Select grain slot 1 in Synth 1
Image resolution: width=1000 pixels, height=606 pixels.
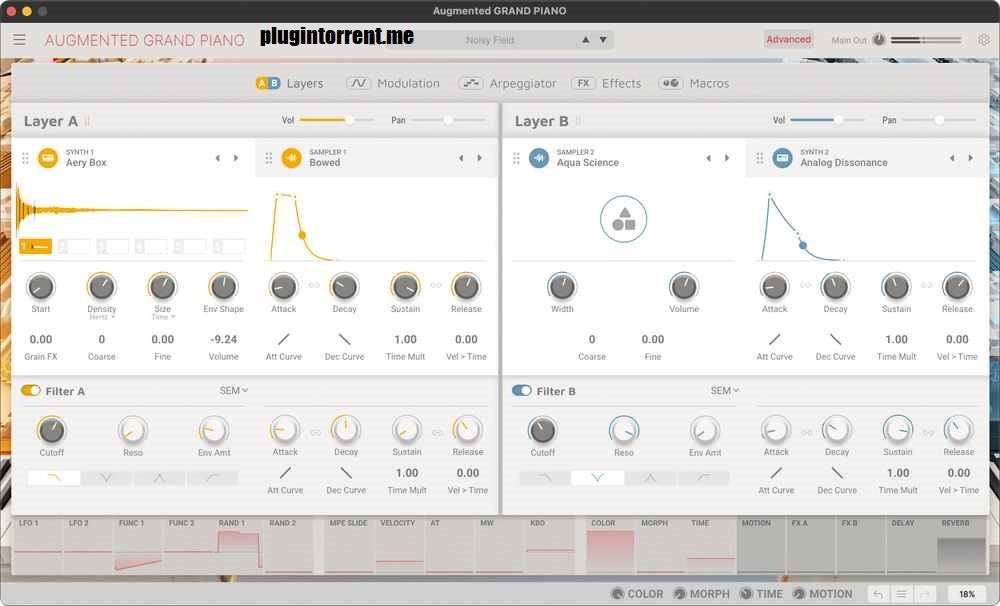click(36, 246)
